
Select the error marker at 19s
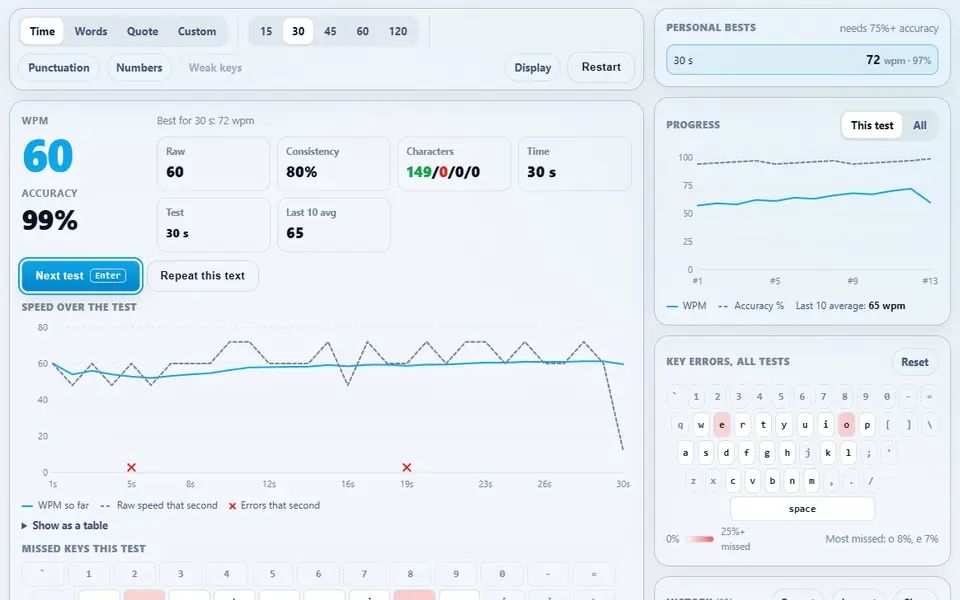[x=407, y=467]
